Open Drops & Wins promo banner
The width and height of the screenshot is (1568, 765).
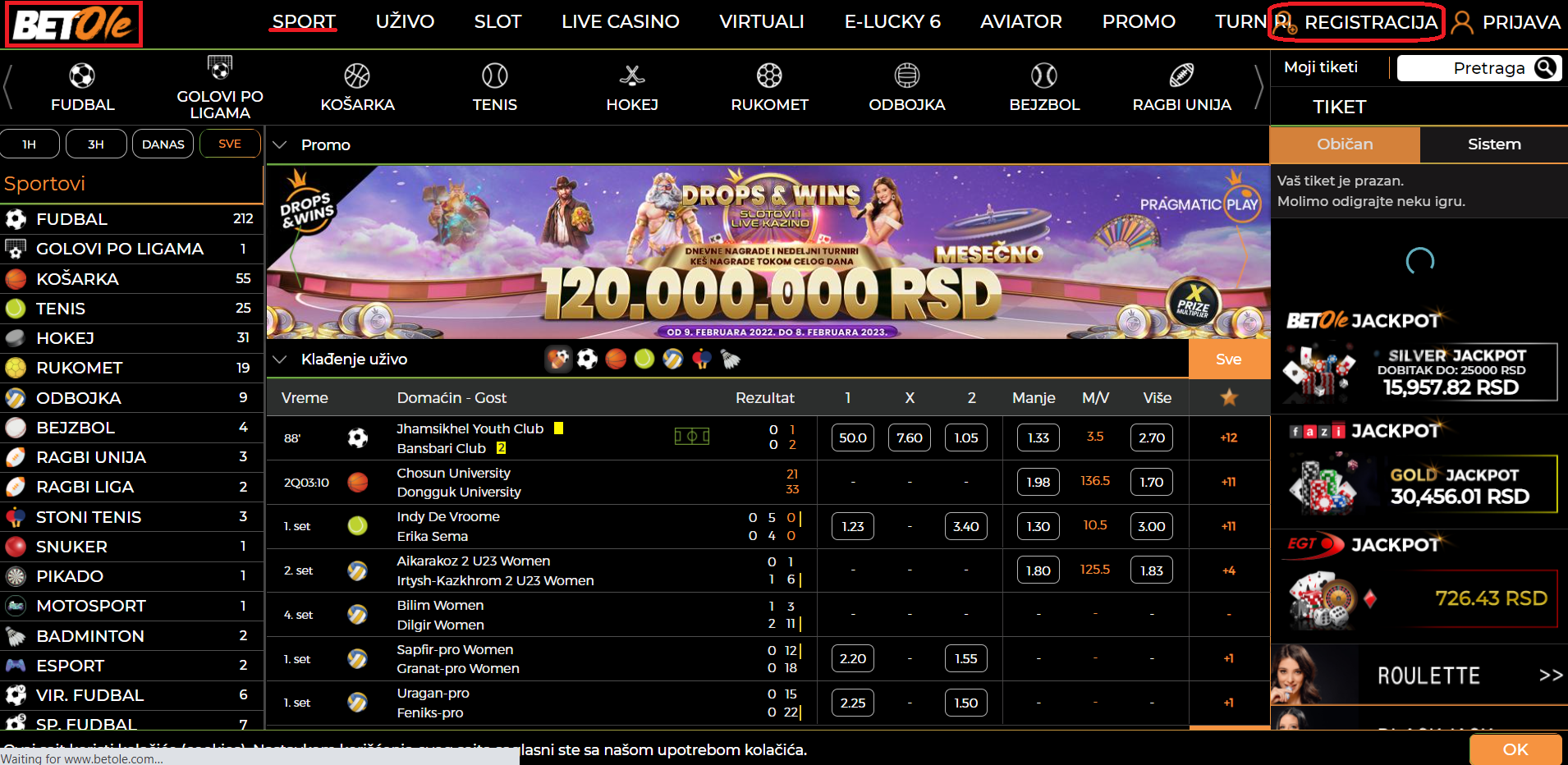pos(768,252)
